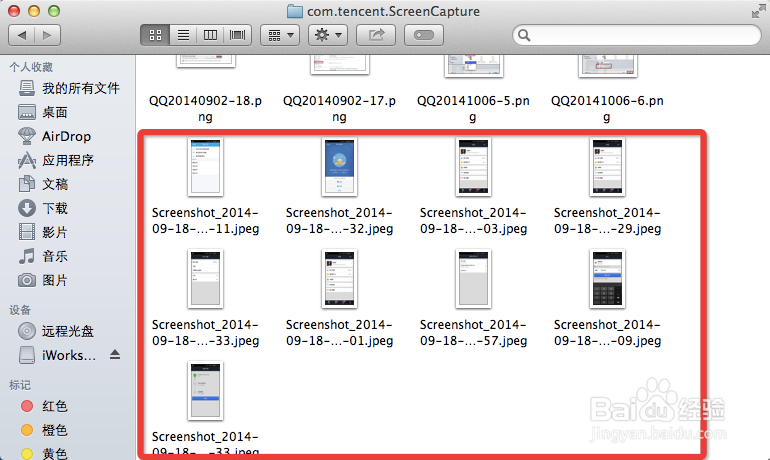
Task: Open 应用程序 in the sidebar
Action: tap(55, 161)
